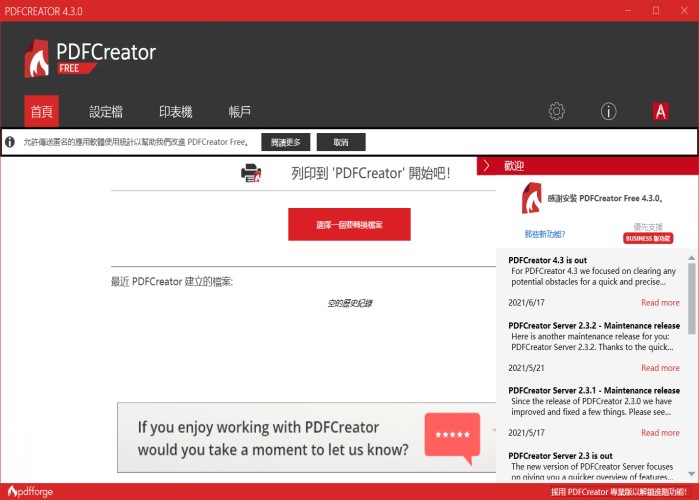Read more about Server 2.3.2 maintenance release
699x500 pixels.
pos(660,368)
